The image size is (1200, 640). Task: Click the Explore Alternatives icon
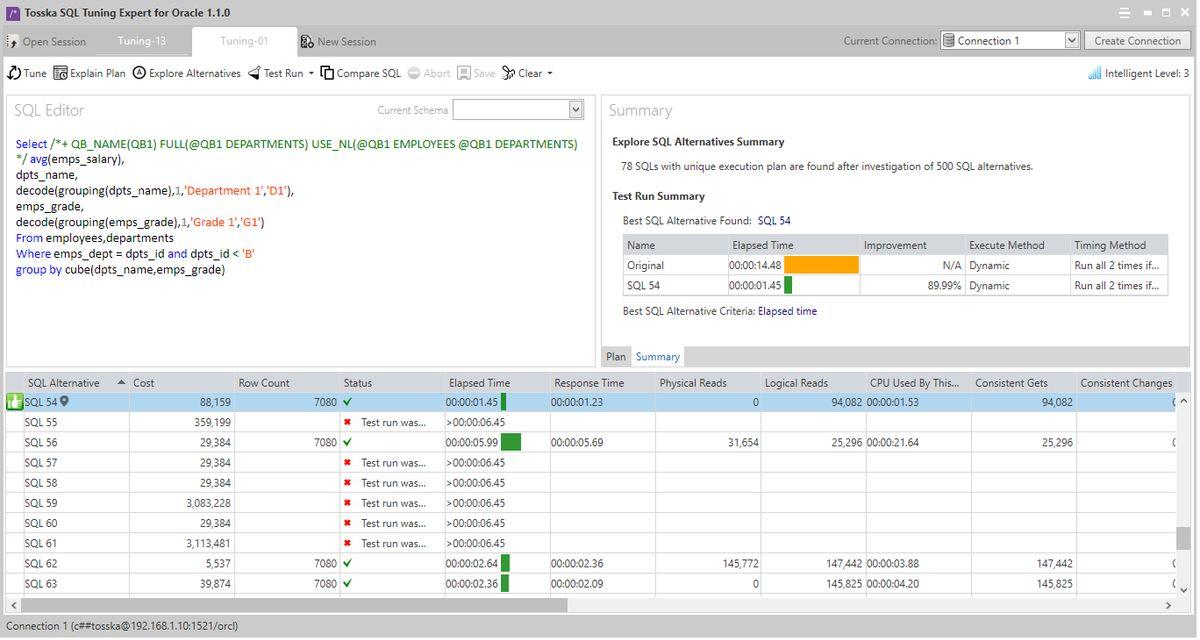pos(139,73)
